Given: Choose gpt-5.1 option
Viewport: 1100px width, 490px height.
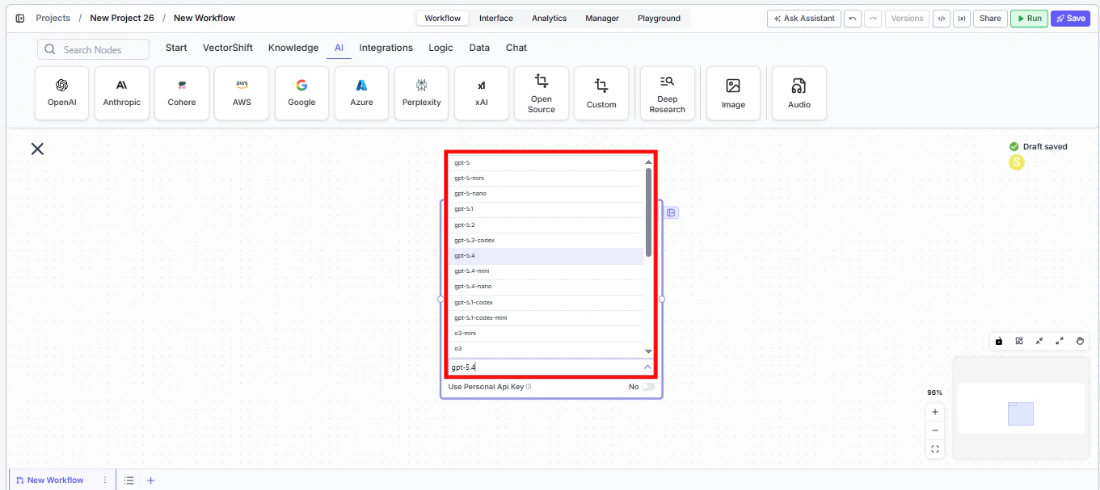Looking at the screenshot, I should 546,209.
